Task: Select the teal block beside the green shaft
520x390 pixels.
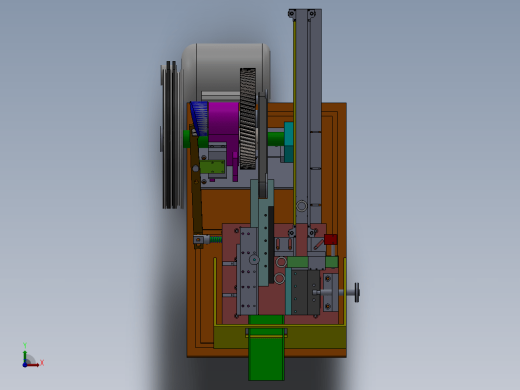Action: tap(289, 142)
